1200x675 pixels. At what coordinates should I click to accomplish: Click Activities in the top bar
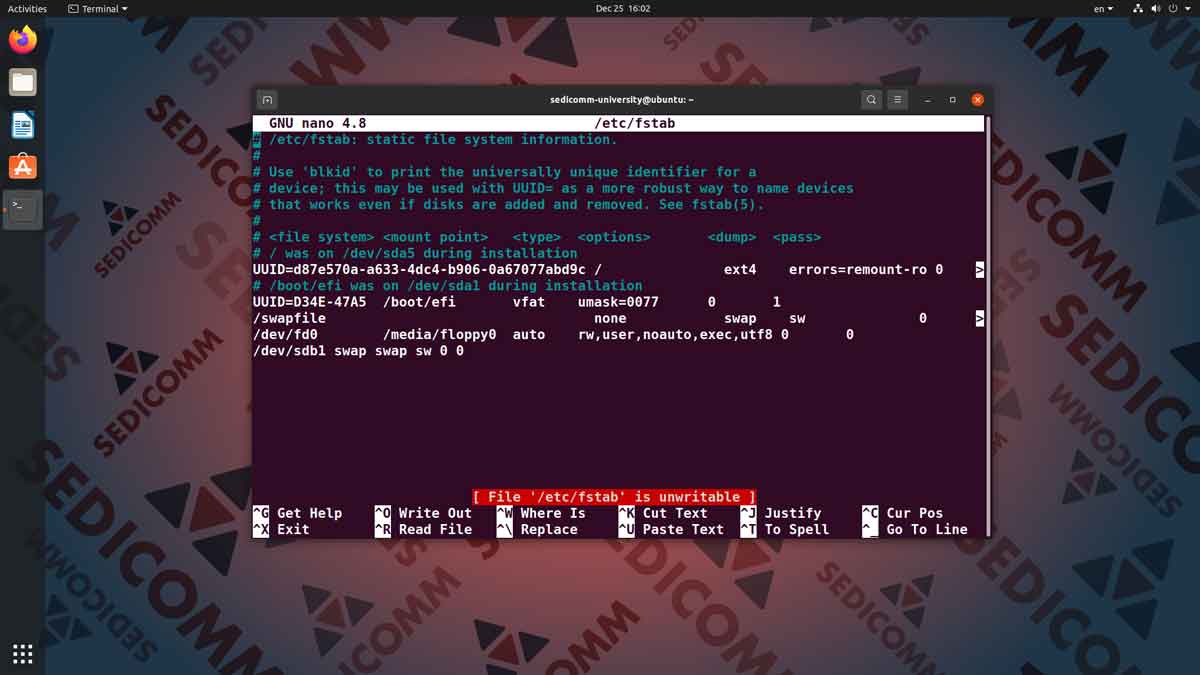27,8
